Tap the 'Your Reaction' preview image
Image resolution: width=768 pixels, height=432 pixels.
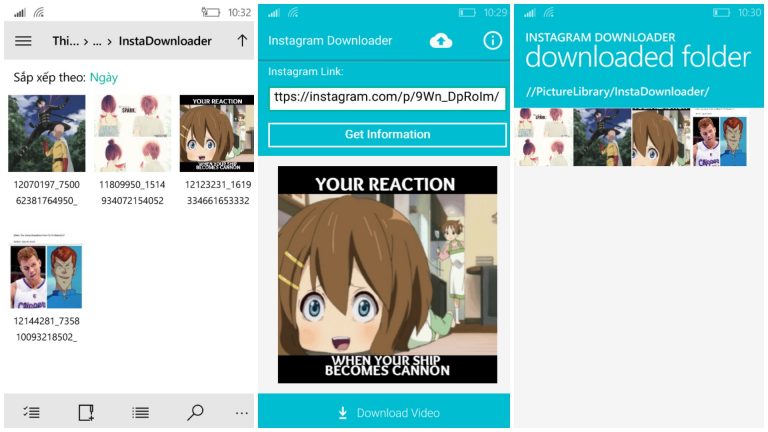coord(387,274)
